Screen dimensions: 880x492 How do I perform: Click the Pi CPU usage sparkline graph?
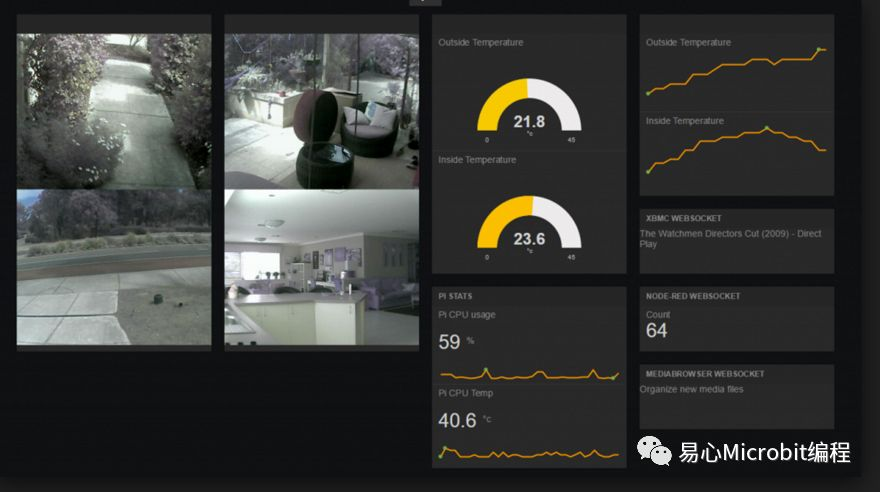(x=529, y=374)
